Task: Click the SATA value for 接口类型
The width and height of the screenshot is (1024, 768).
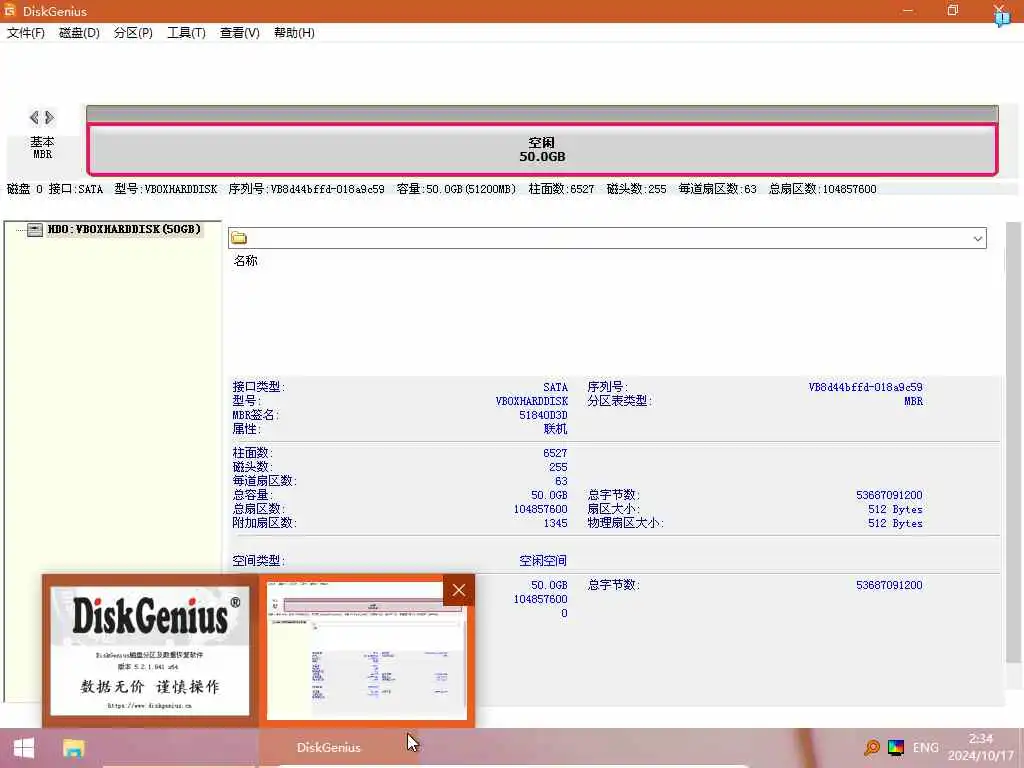Action: tap(555, 387)
